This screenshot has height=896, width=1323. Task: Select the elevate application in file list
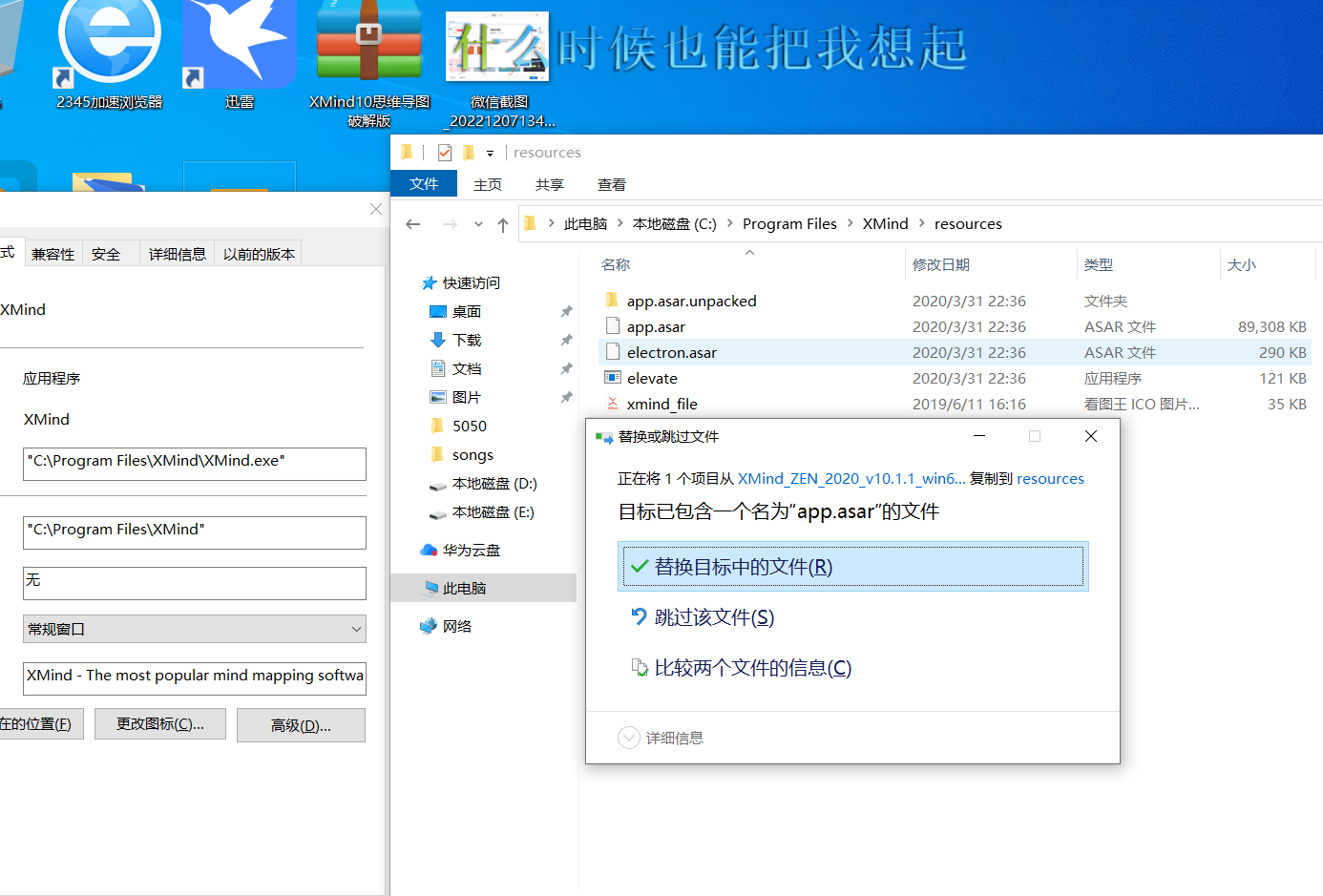653,378
